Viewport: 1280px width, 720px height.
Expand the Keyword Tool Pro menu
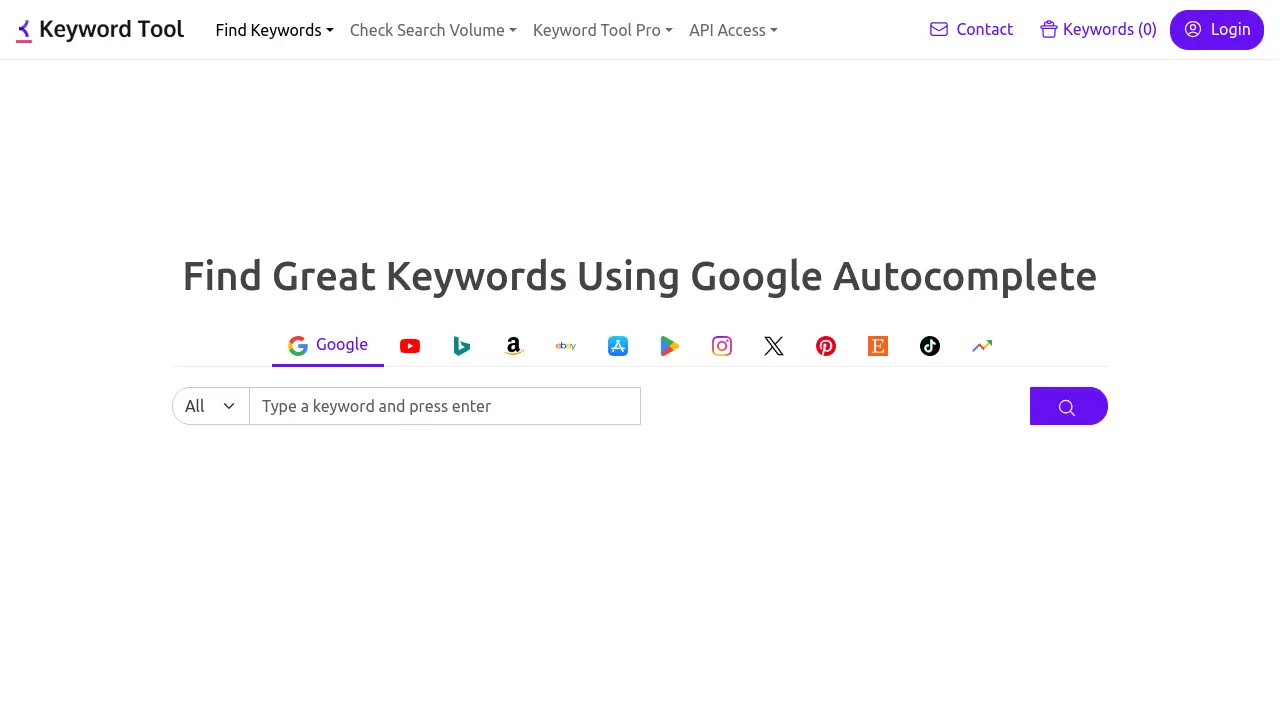pos(603,30)
